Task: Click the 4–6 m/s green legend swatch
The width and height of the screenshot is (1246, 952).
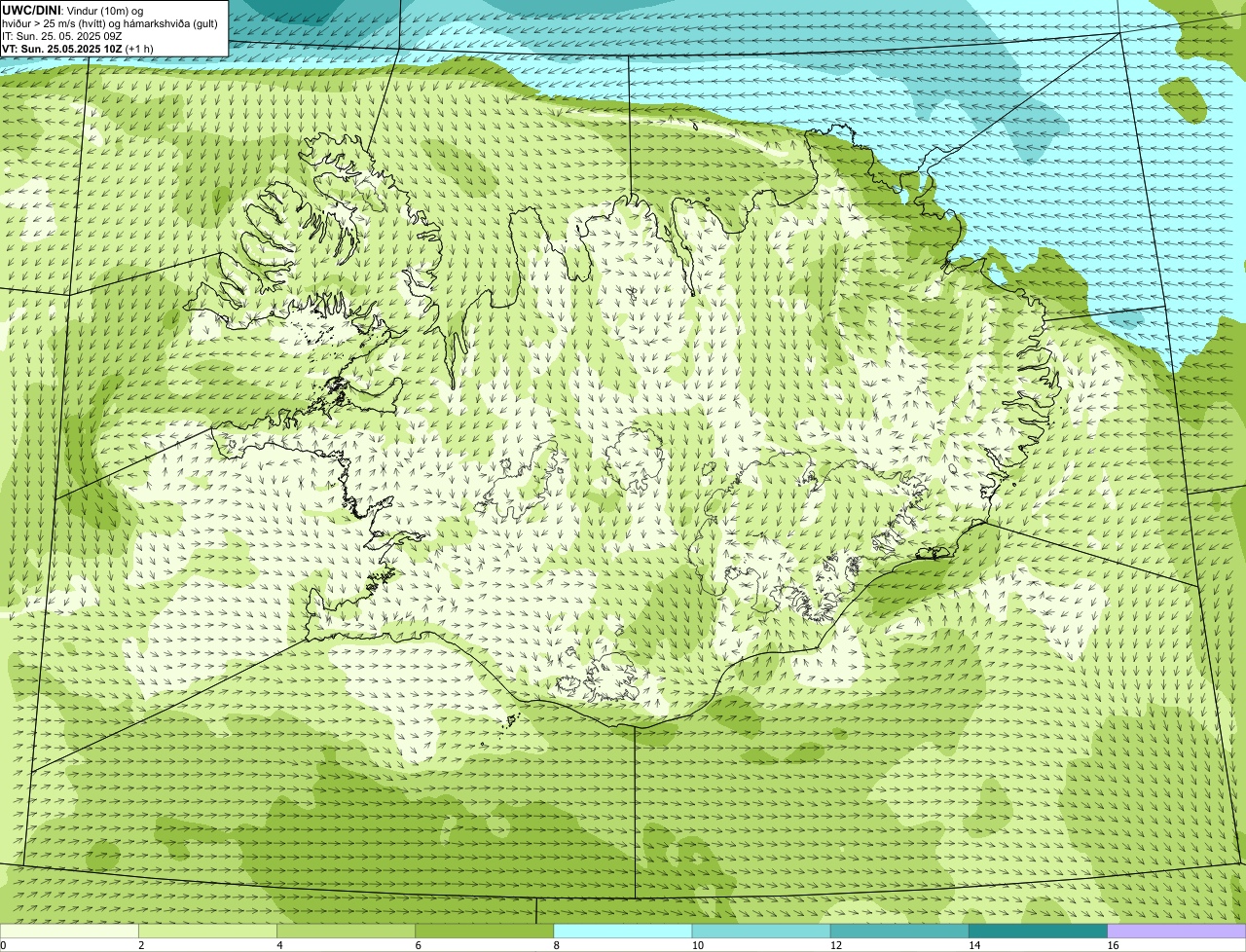Action: point(346,932)
